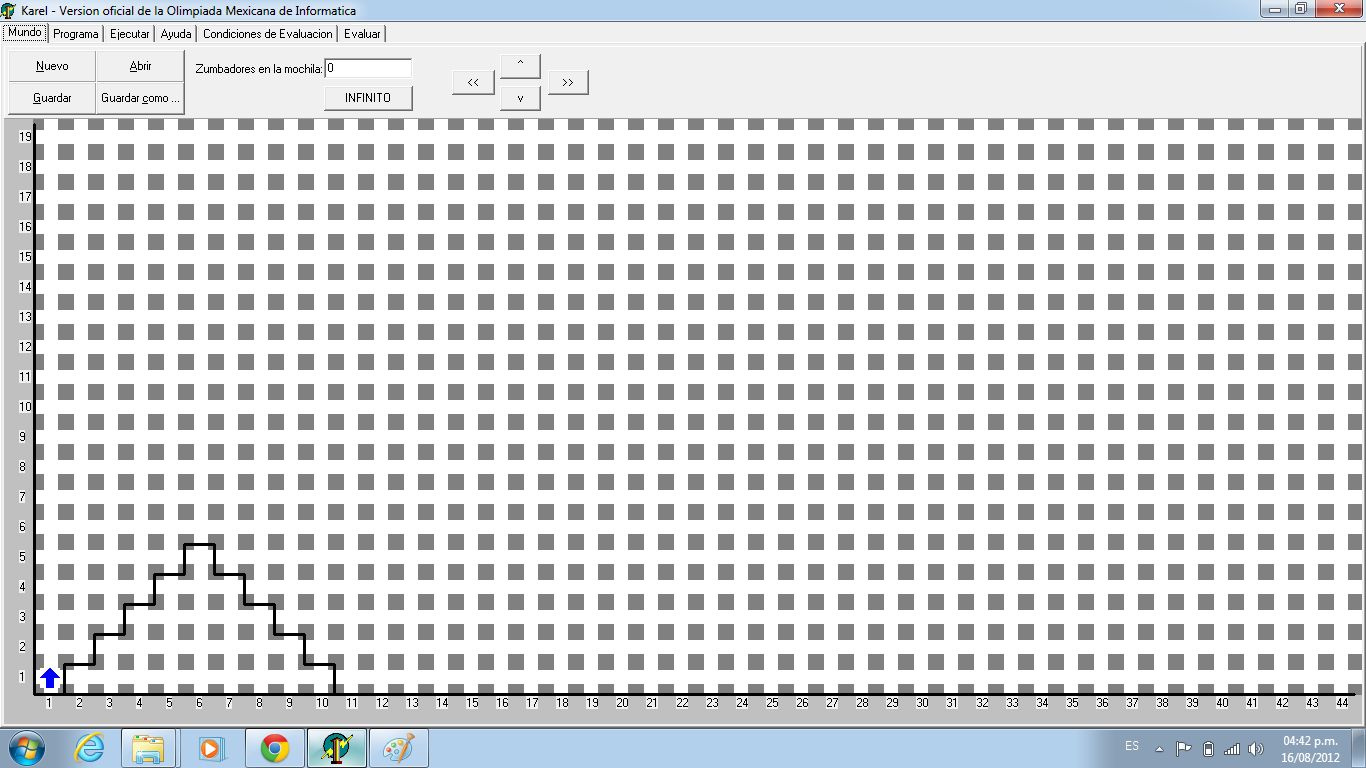Open Windows Explorer folder icon in taskbar

pyautogui.click(x=148, y=748)
